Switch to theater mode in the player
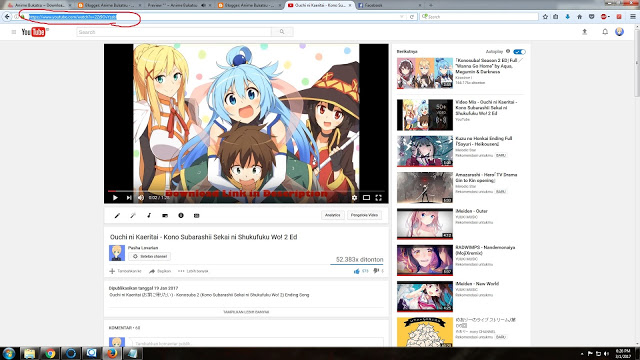The height and width of the screenshot is (360, 640). pos(367,198)
